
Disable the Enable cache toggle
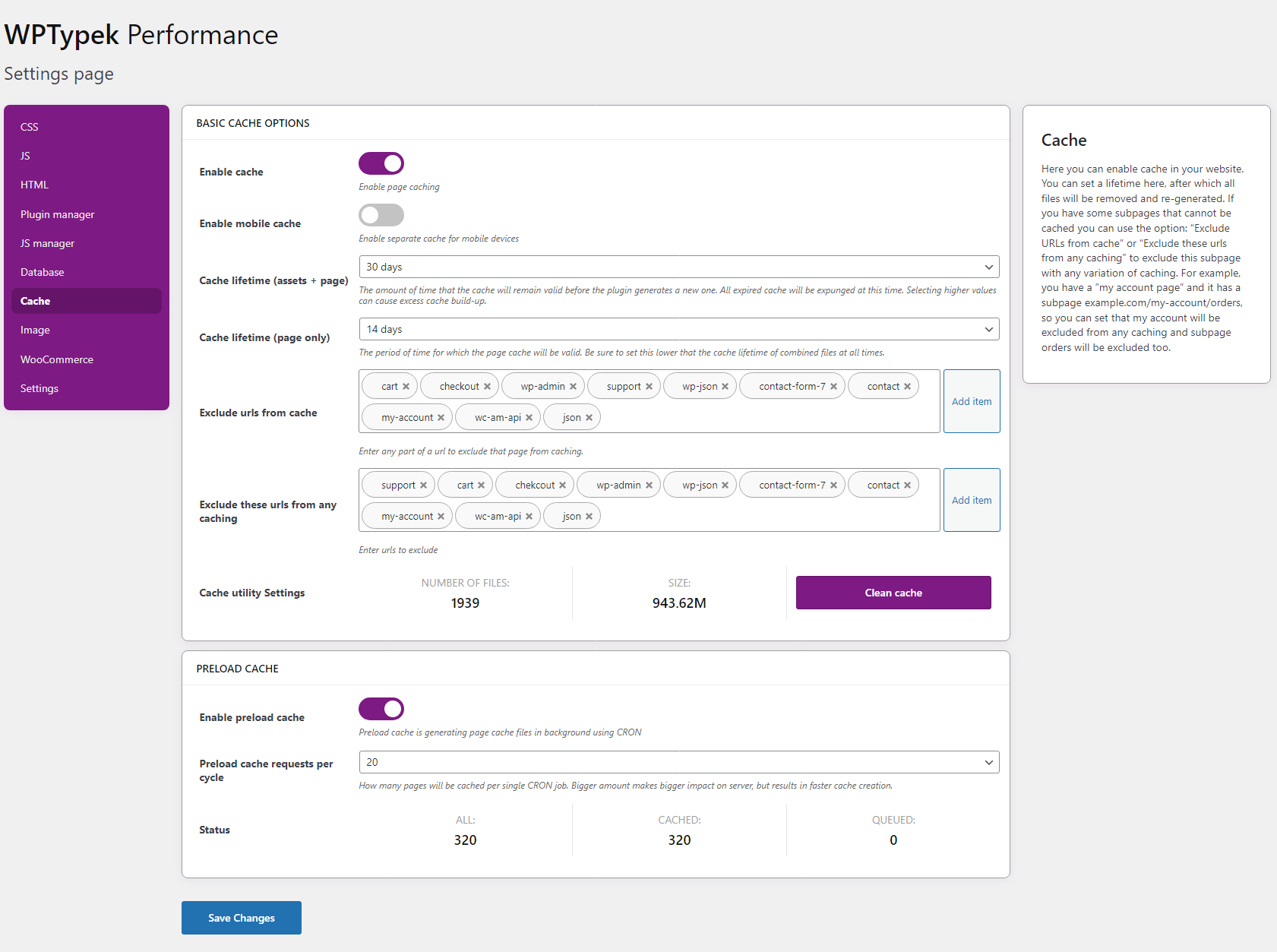(x=381, y=163)
